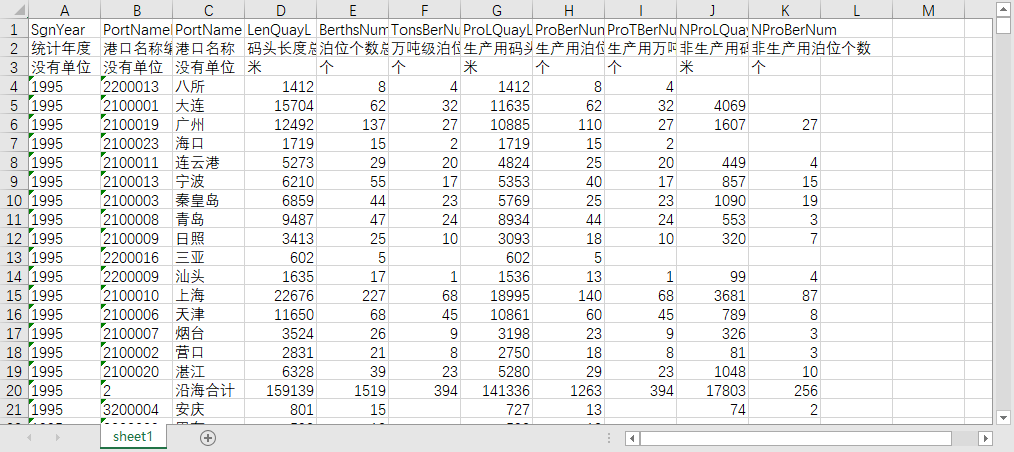The width and height of the screenshot is (1014, 452).
Task: Select column D header
Action: [281, 10]
